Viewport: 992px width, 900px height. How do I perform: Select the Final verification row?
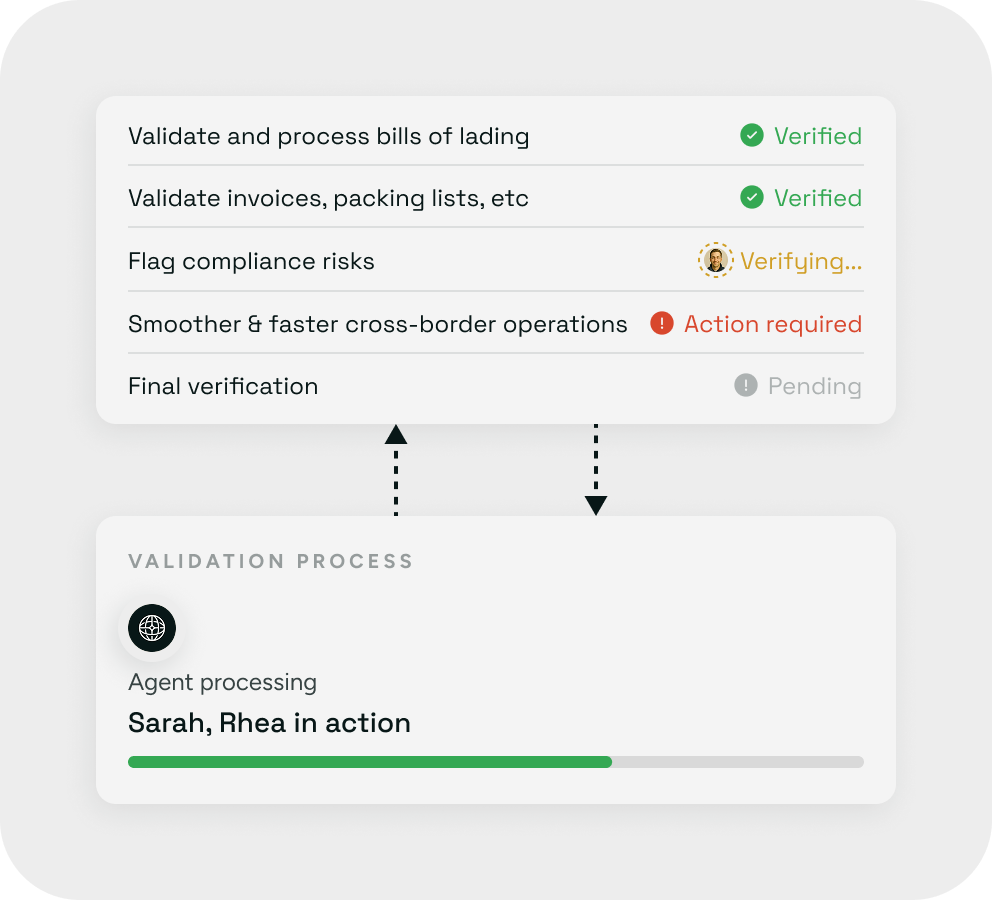[496, 386]
